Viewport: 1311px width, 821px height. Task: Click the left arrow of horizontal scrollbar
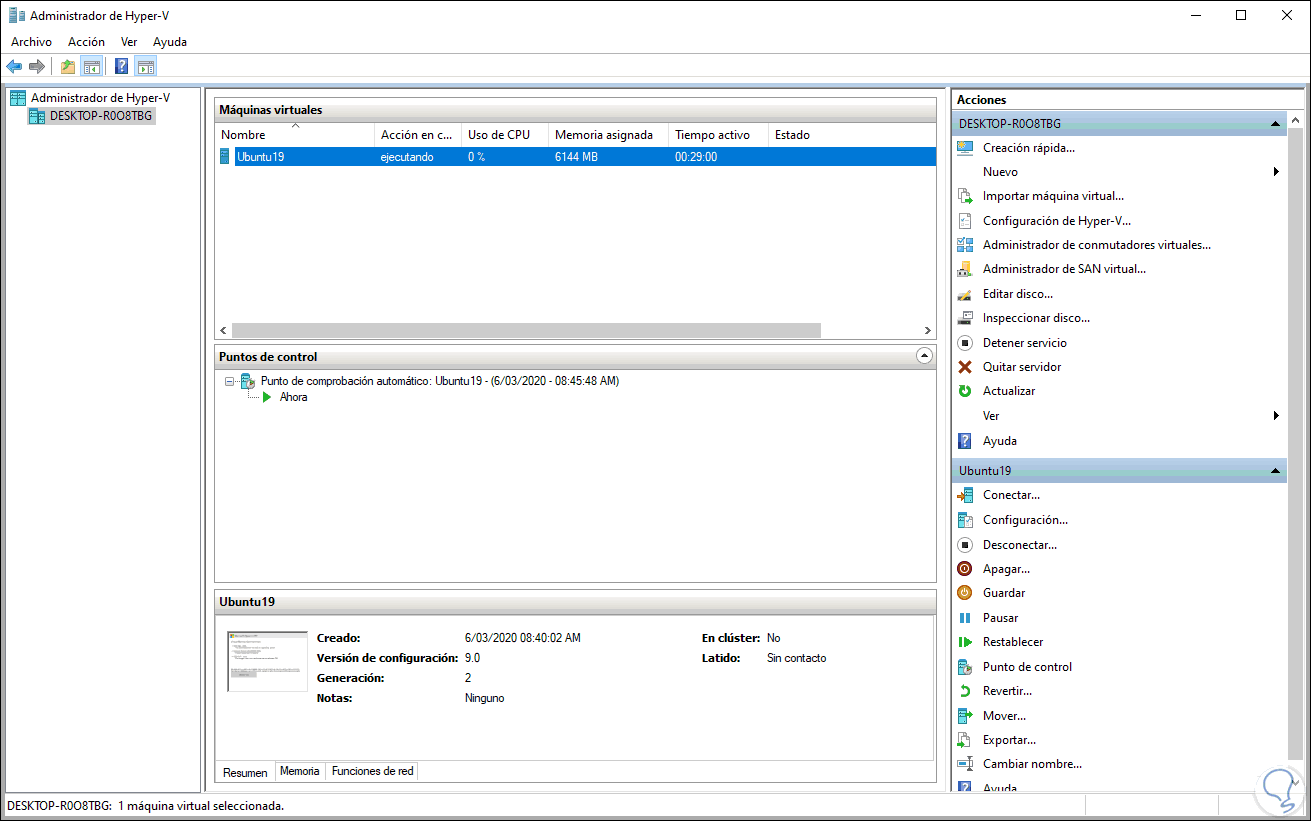click(x=224, y=330)
